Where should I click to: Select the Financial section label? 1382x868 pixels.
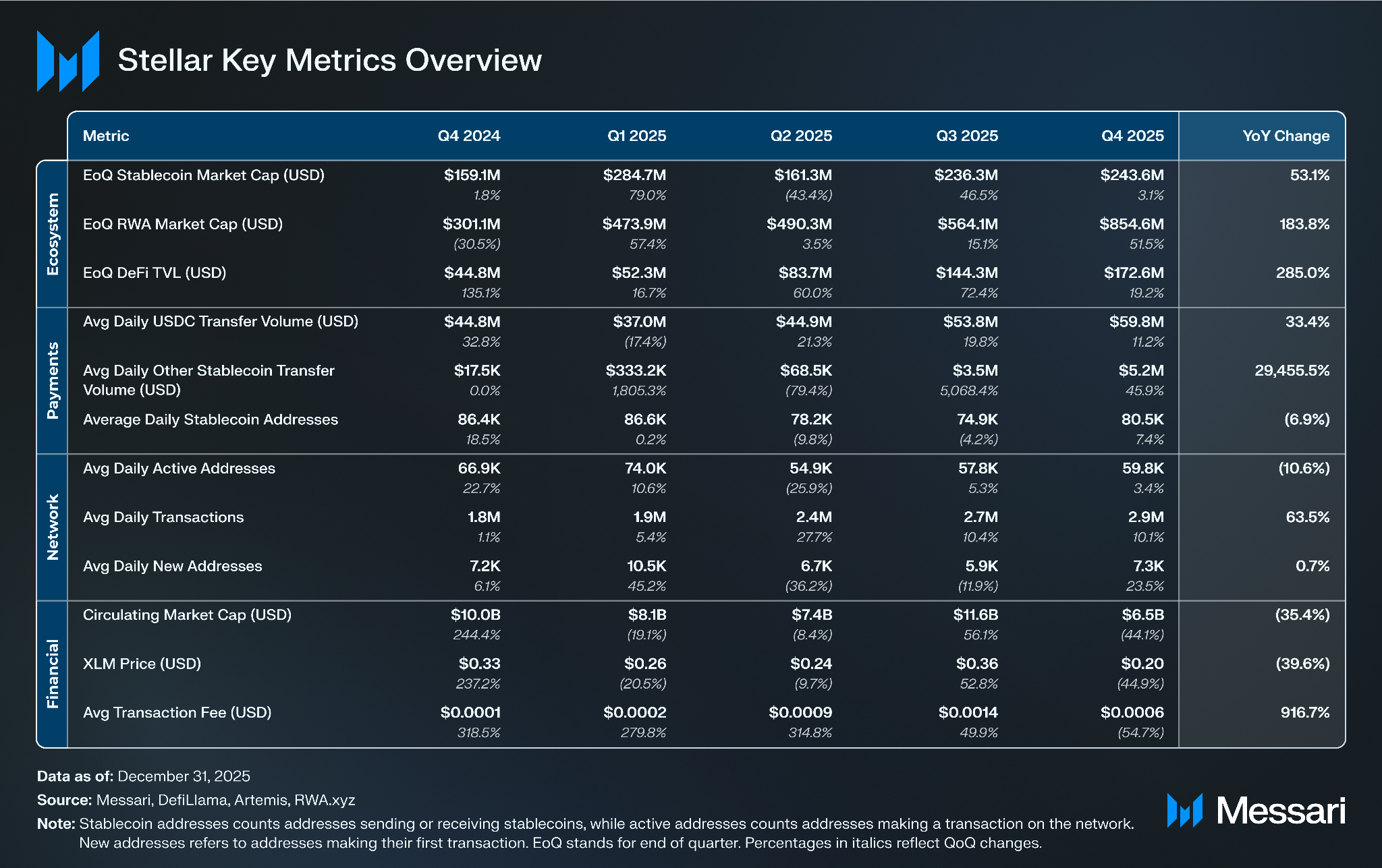tap(53, 674)
